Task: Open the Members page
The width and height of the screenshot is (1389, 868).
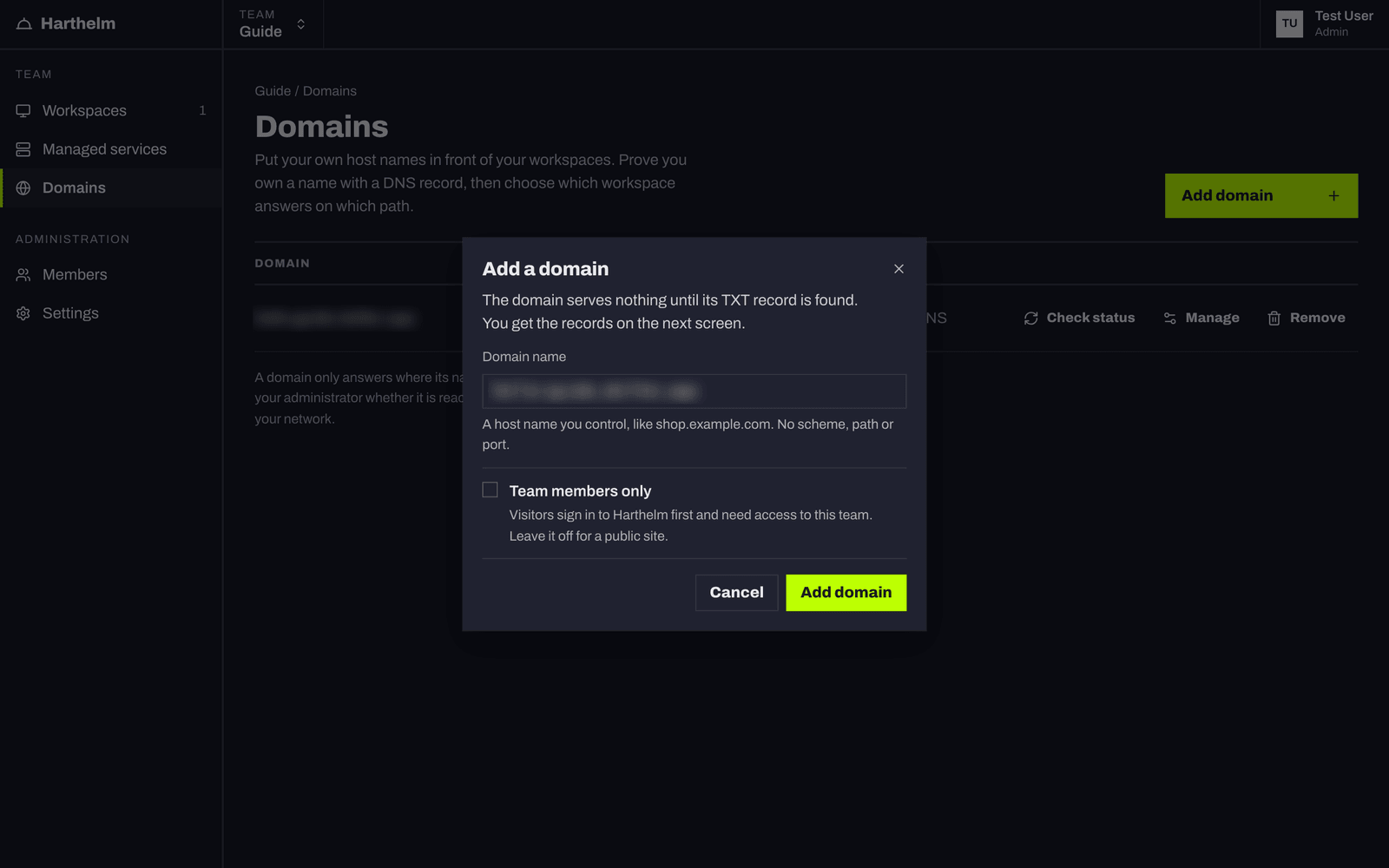Action: coord(111,274)
